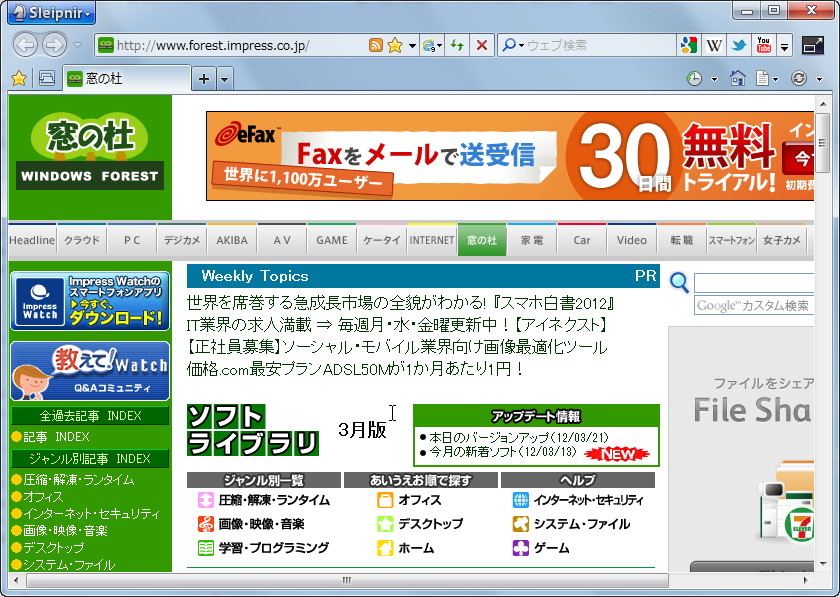The width and height of the screenshot is (840, 597).
Task: Open the Sleipnir menu button
Action: coord(48,12)
